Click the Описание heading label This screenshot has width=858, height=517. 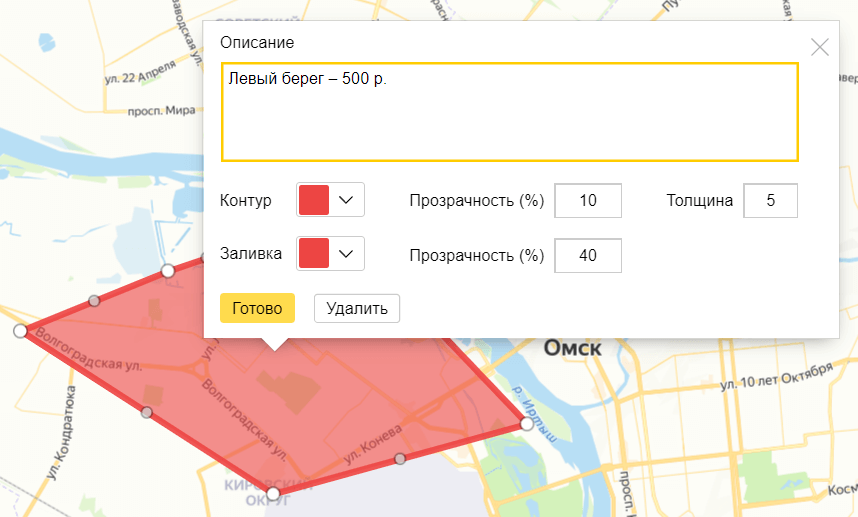[x=257, y=42]
